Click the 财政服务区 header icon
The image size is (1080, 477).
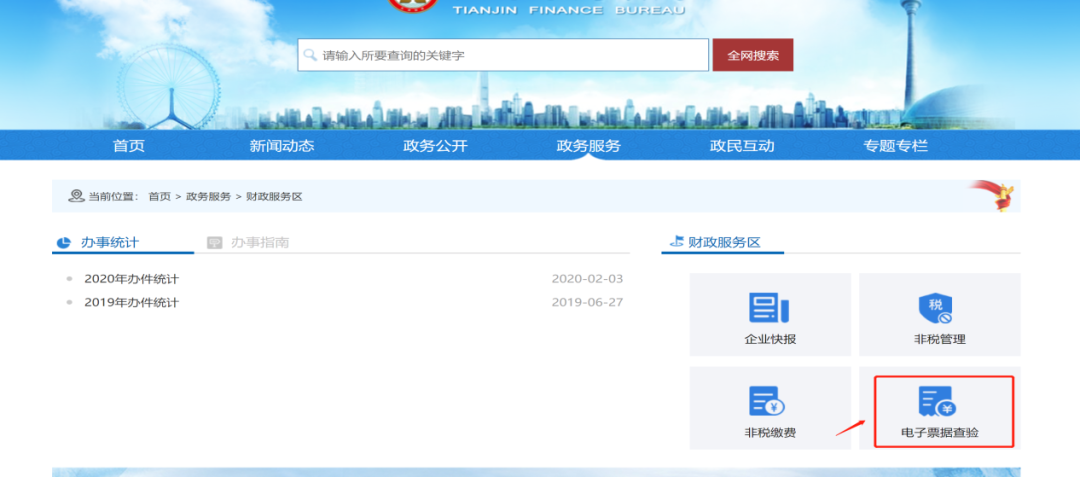point(677,242)
